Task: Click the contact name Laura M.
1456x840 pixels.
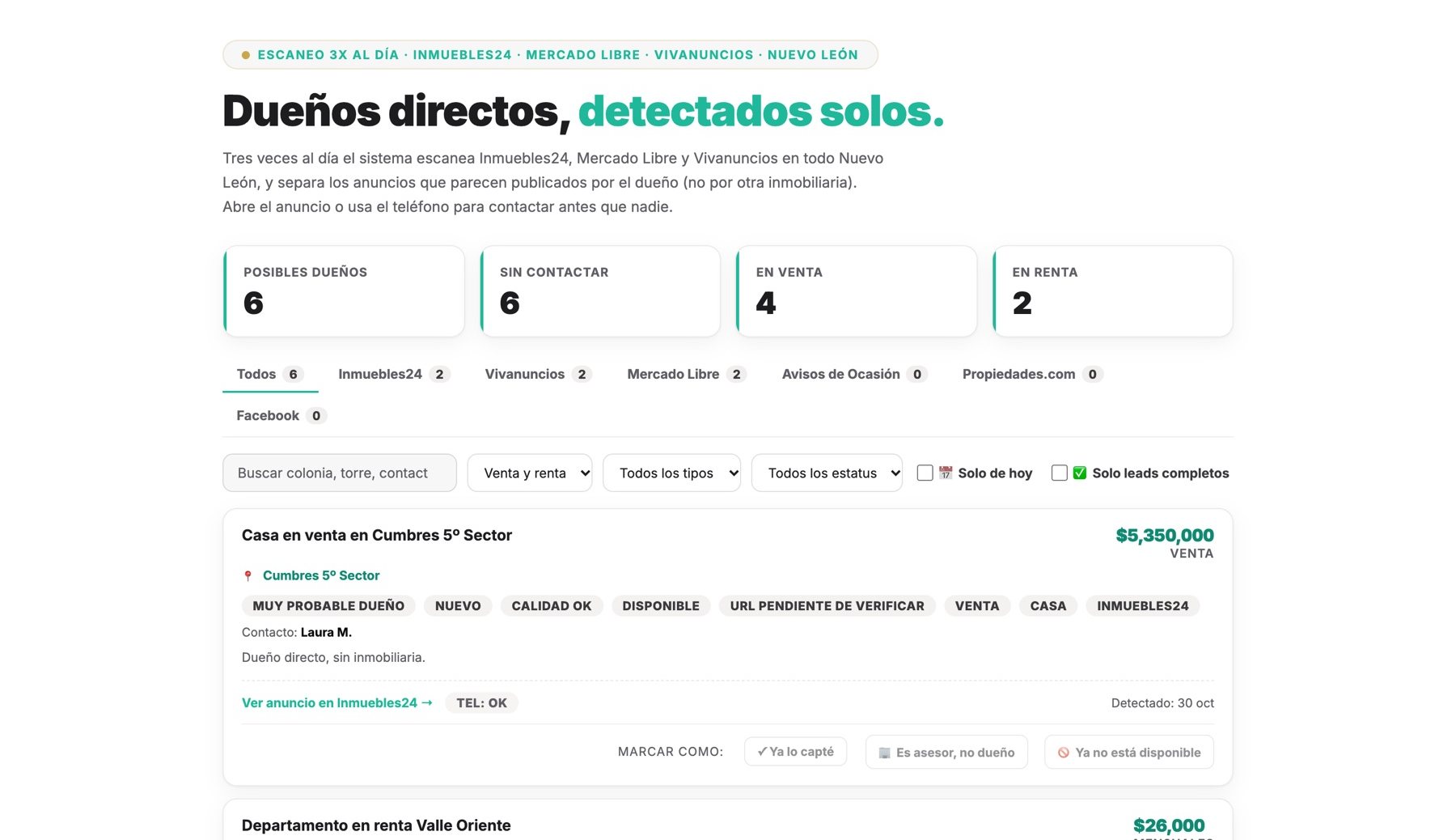Action: 326,632
